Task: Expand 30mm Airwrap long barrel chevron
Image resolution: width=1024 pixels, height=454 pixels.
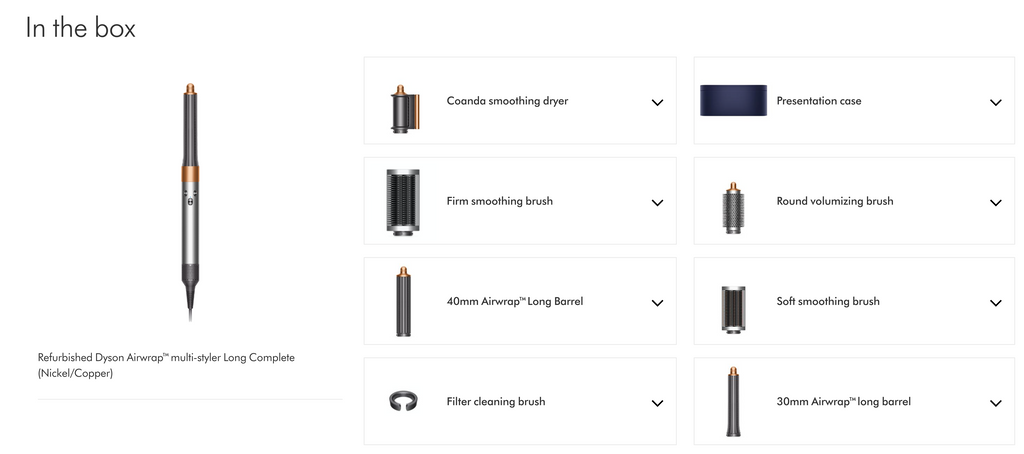Action: (995, 404)
